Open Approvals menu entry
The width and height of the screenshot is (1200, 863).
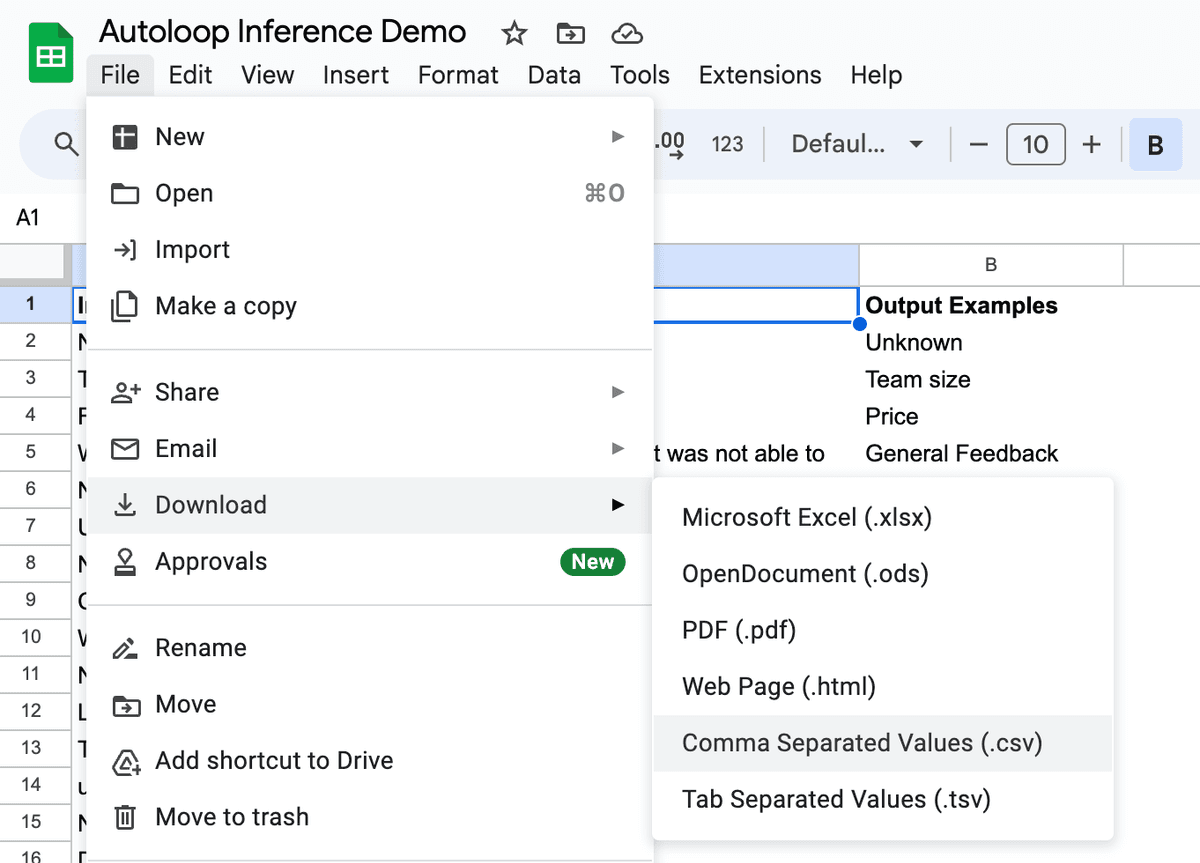pos(370,562)
